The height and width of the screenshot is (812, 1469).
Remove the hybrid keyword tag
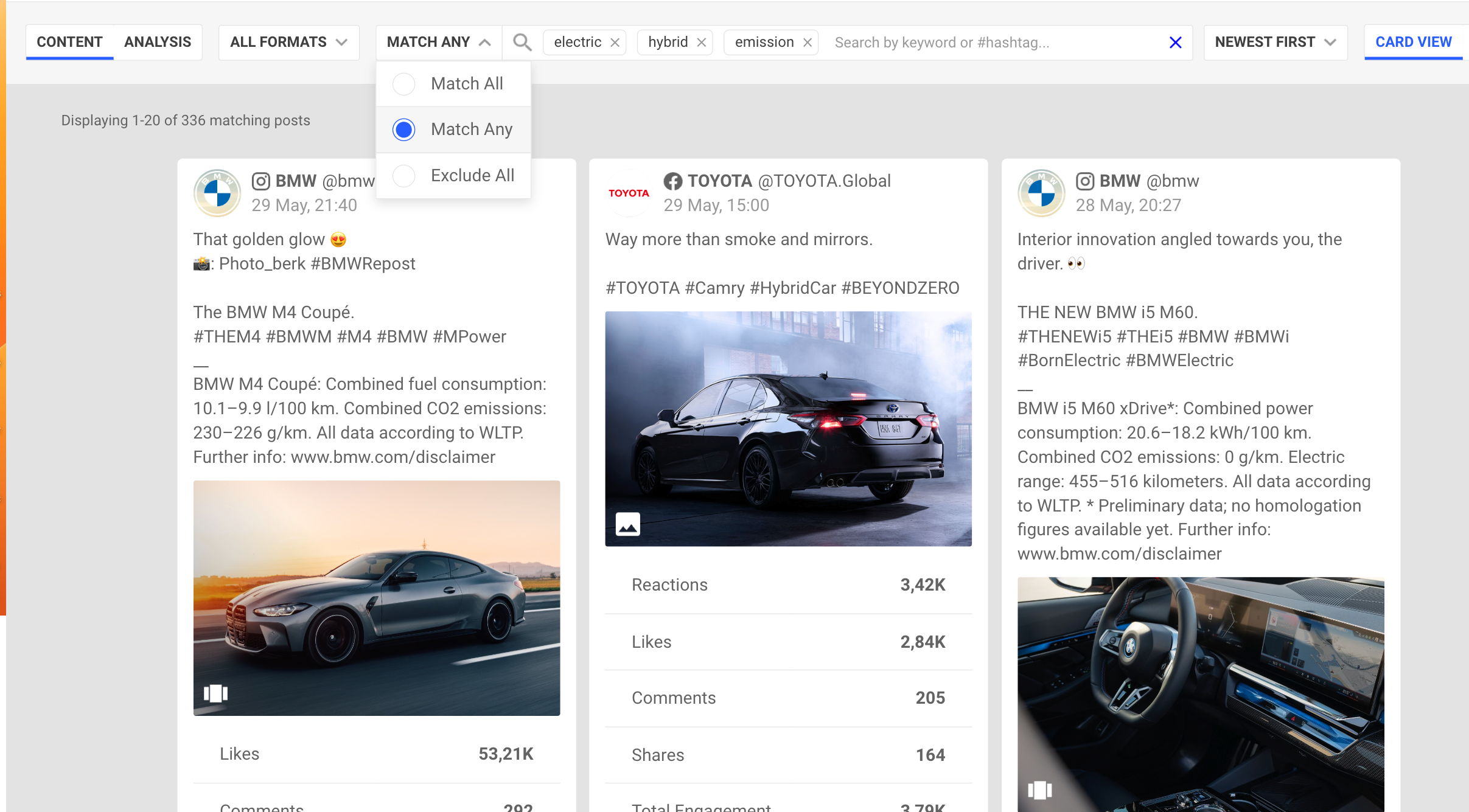coord(702,43)
